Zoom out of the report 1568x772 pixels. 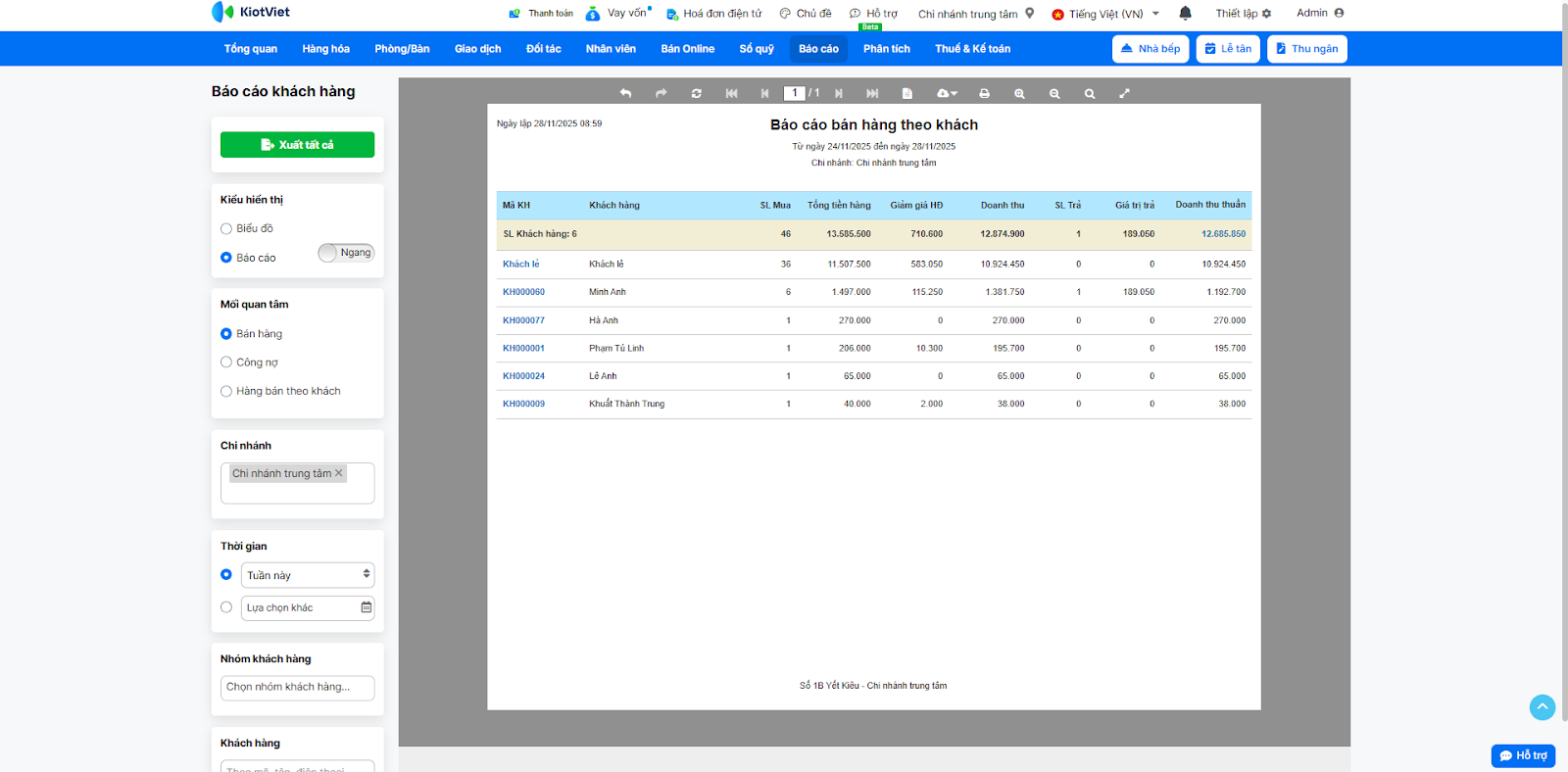pos(1054,94)
